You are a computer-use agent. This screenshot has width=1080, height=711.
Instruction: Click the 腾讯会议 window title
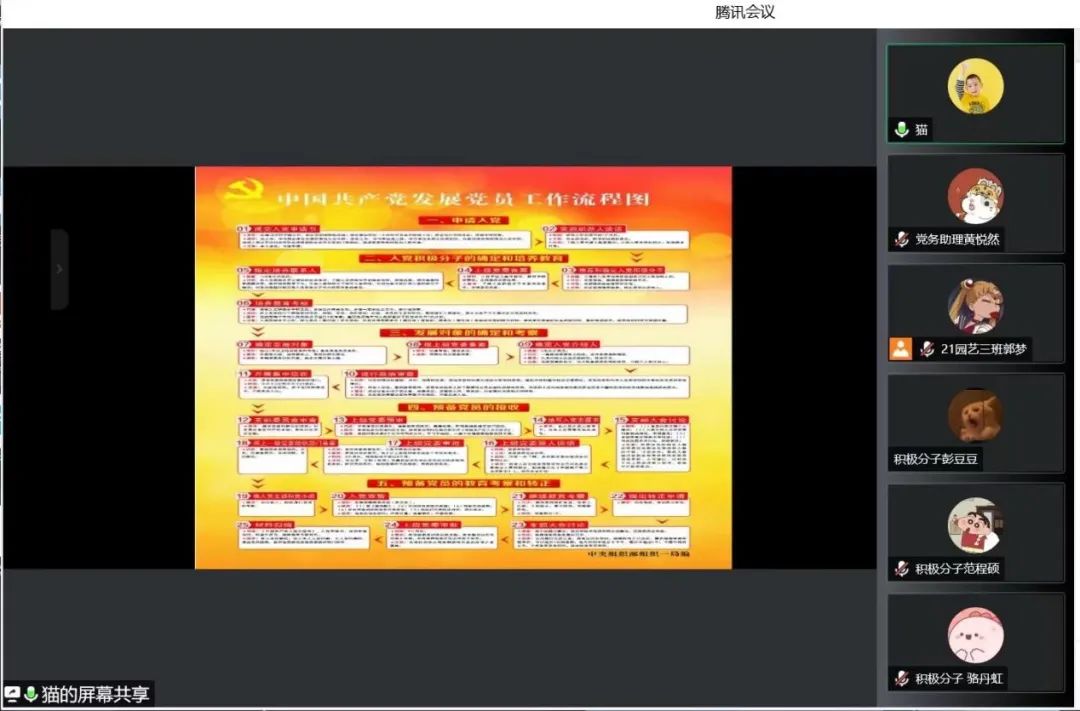pyautogui.click(x=745, y=12)
